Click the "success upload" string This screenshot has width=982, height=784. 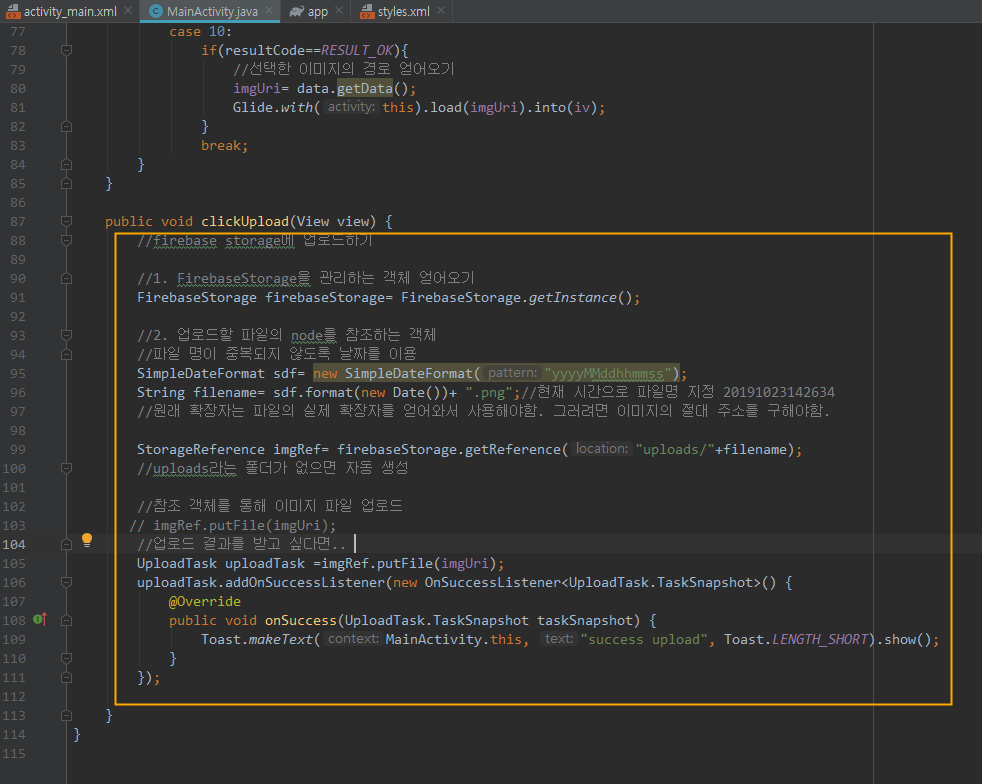click(x=644, y=639)
